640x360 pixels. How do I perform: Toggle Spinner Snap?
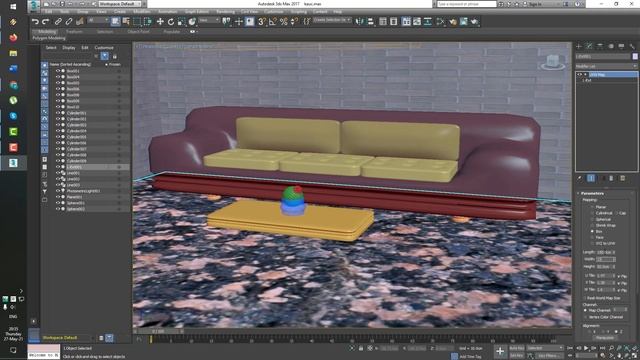[x=294, y=22]
